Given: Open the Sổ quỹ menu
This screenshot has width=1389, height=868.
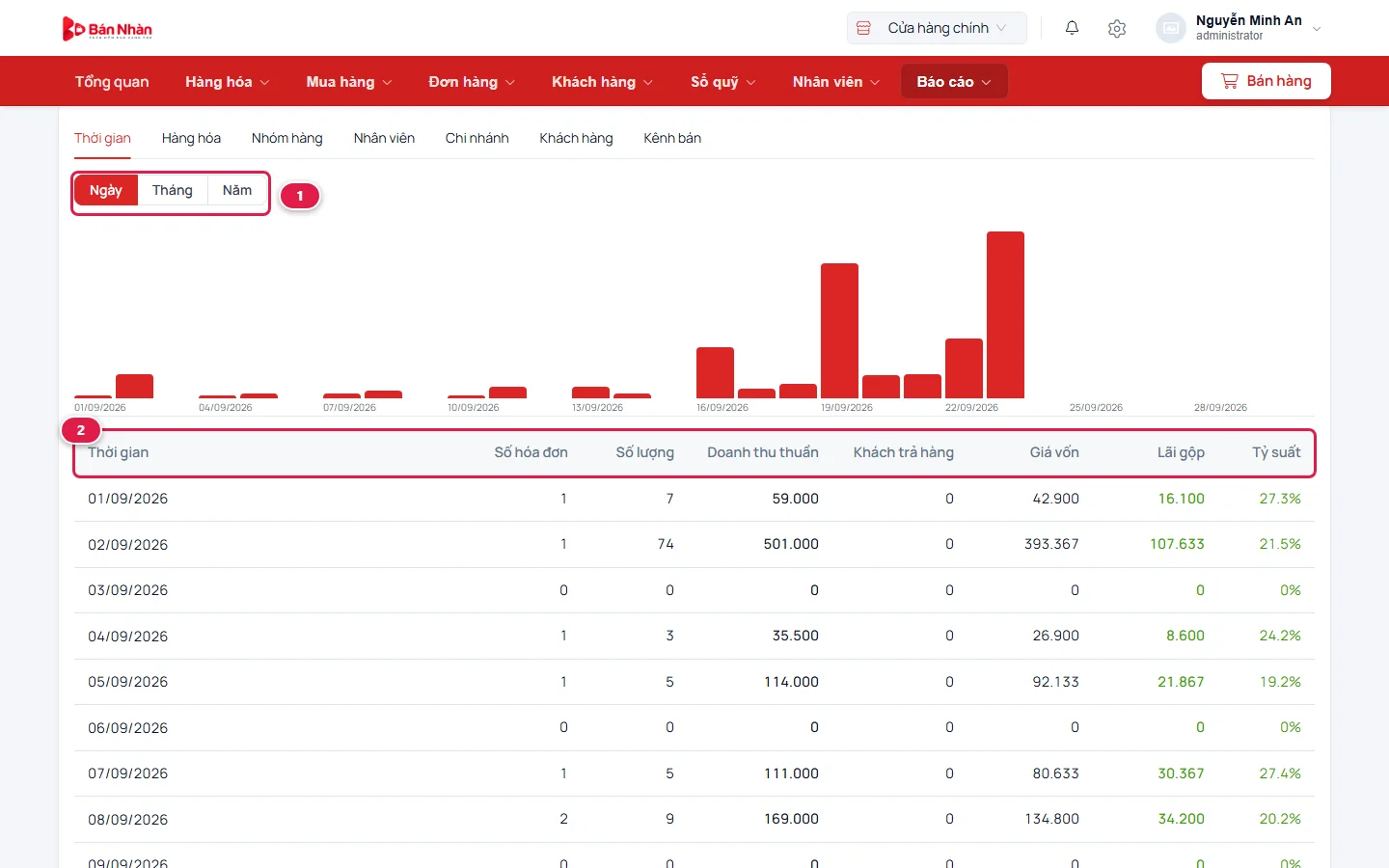Looking at the screenshot, I should (x=723, y=82).
